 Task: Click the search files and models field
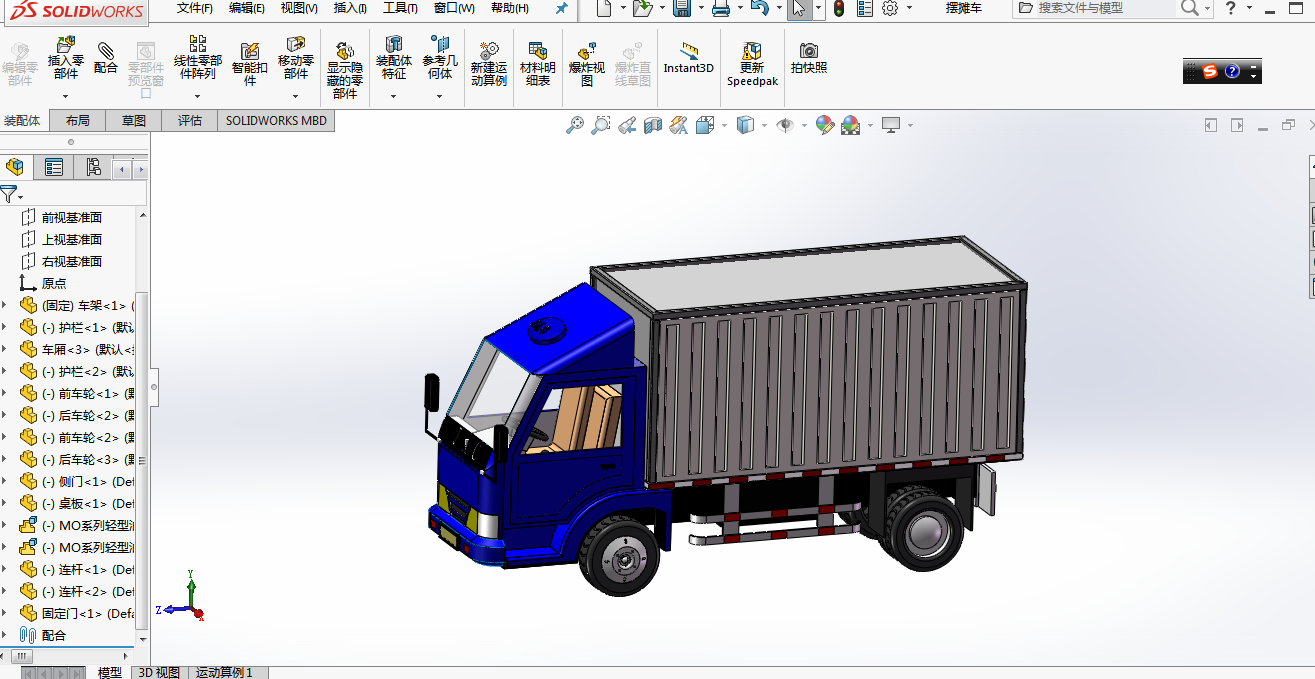(x=1105, y=8)
